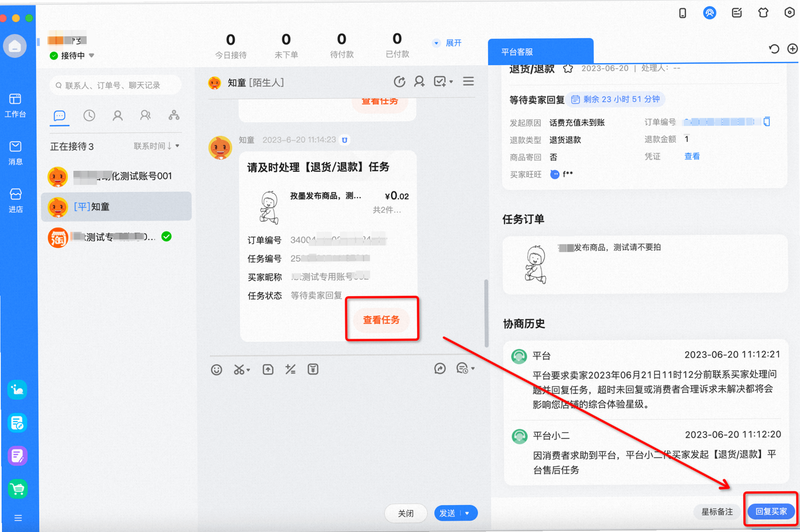
Task: Click the star icon beside 退货/退款
Action: (x=568, y=68)
